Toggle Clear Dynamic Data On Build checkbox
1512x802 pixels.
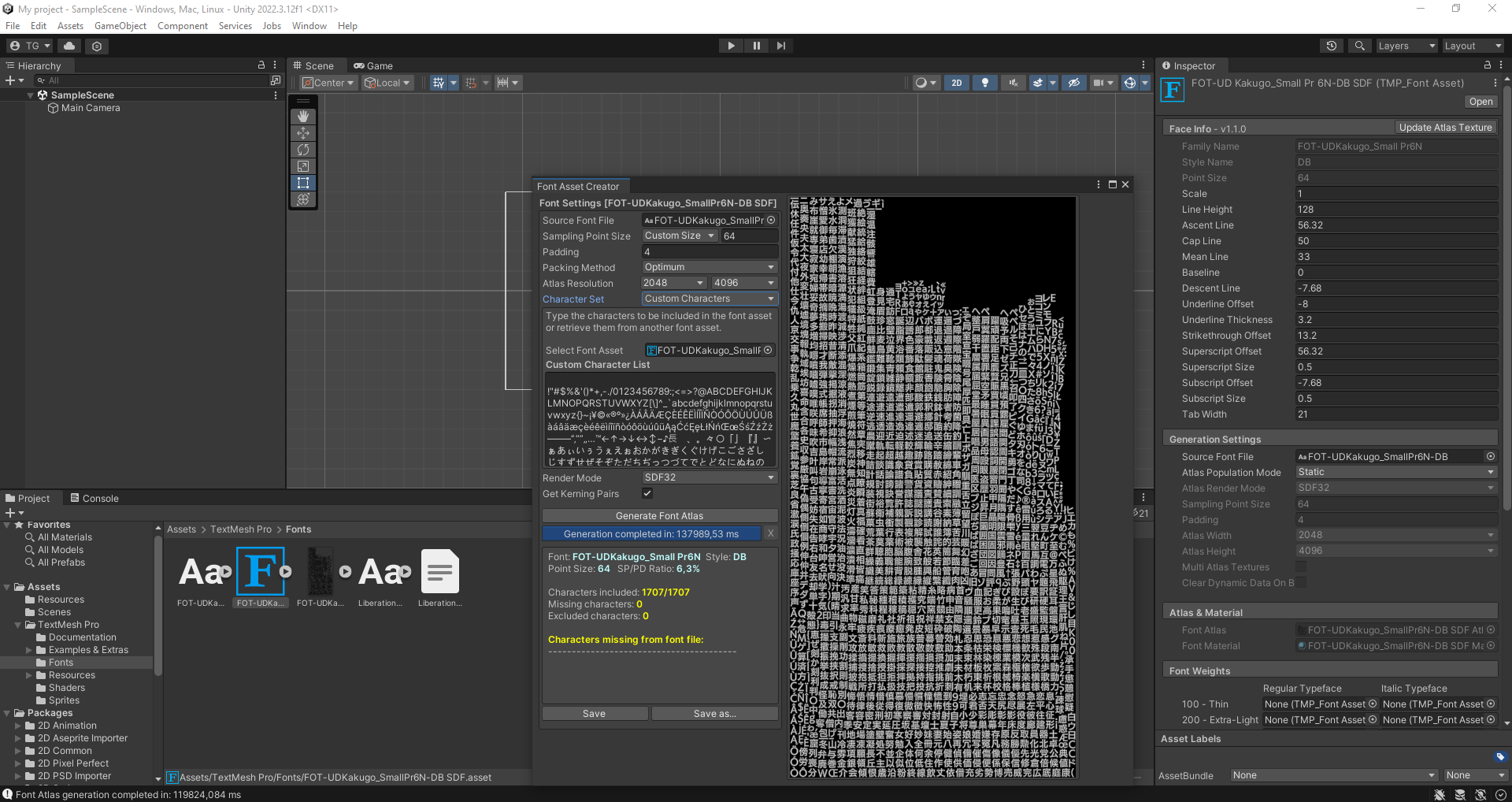(1301, 582)
